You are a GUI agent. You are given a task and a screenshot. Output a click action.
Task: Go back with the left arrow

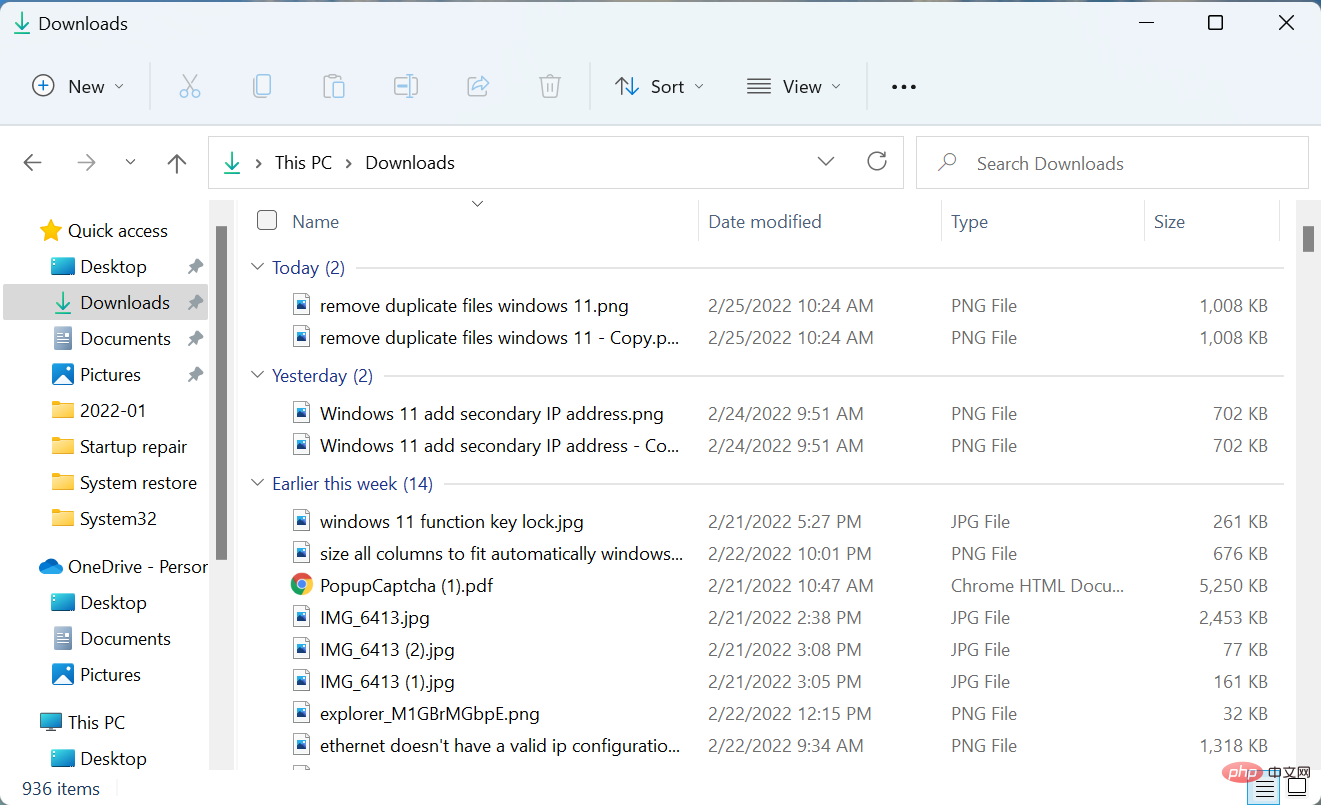[33, 163]
